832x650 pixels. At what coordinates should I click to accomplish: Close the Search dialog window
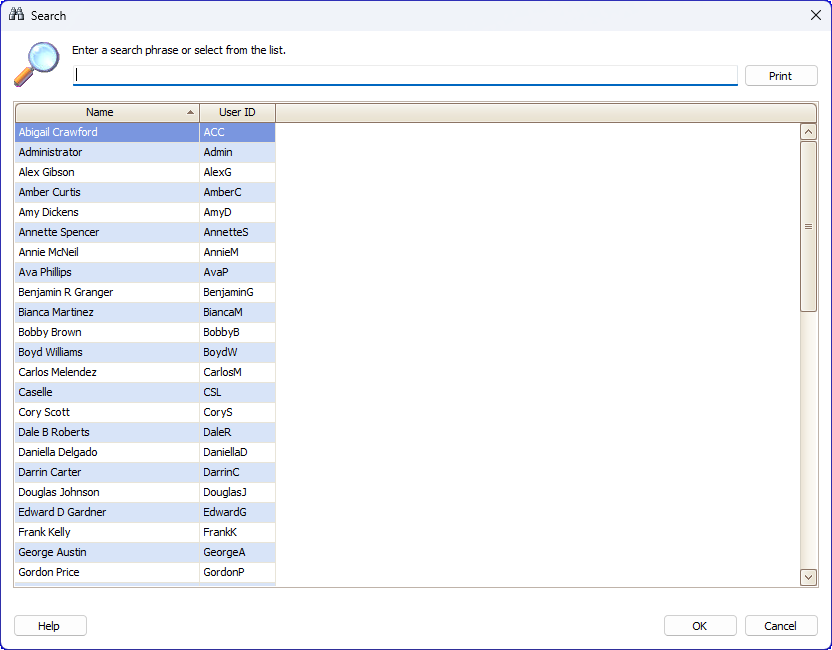coord(816,15)
